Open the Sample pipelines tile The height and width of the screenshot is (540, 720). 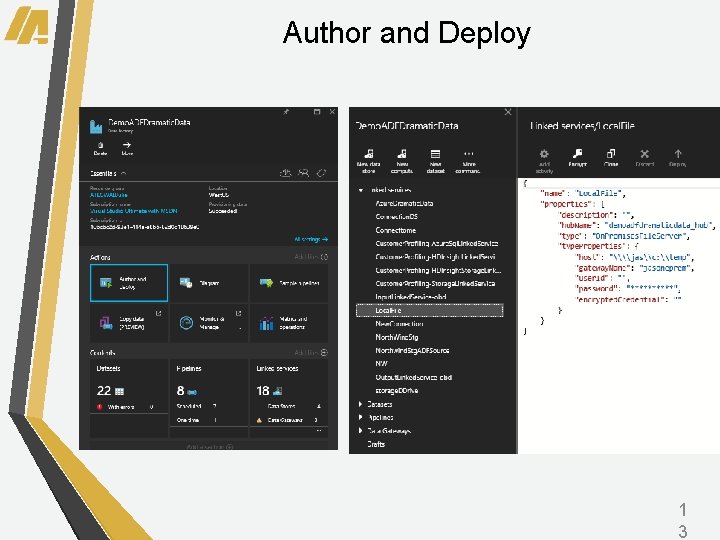(x=289, y=283)
